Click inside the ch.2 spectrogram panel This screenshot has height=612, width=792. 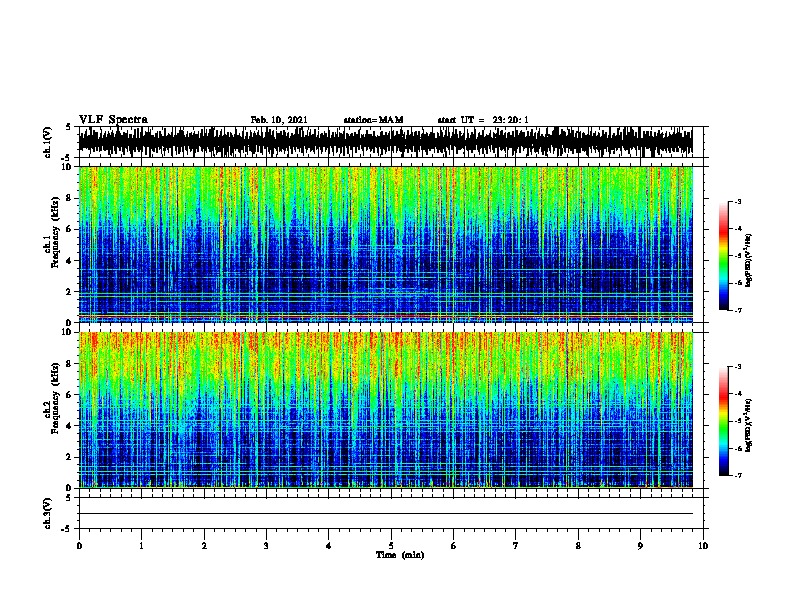point(385,410)
